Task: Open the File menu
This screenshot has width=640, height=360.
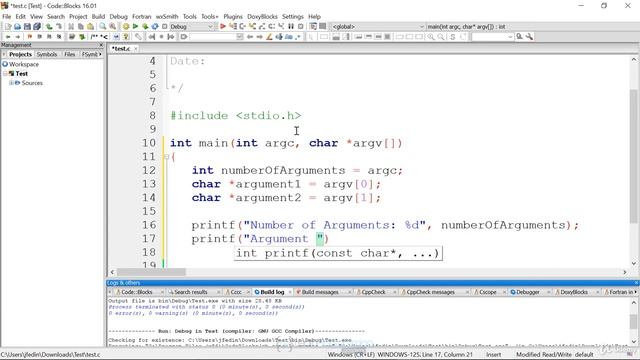Action: point(7,16)
